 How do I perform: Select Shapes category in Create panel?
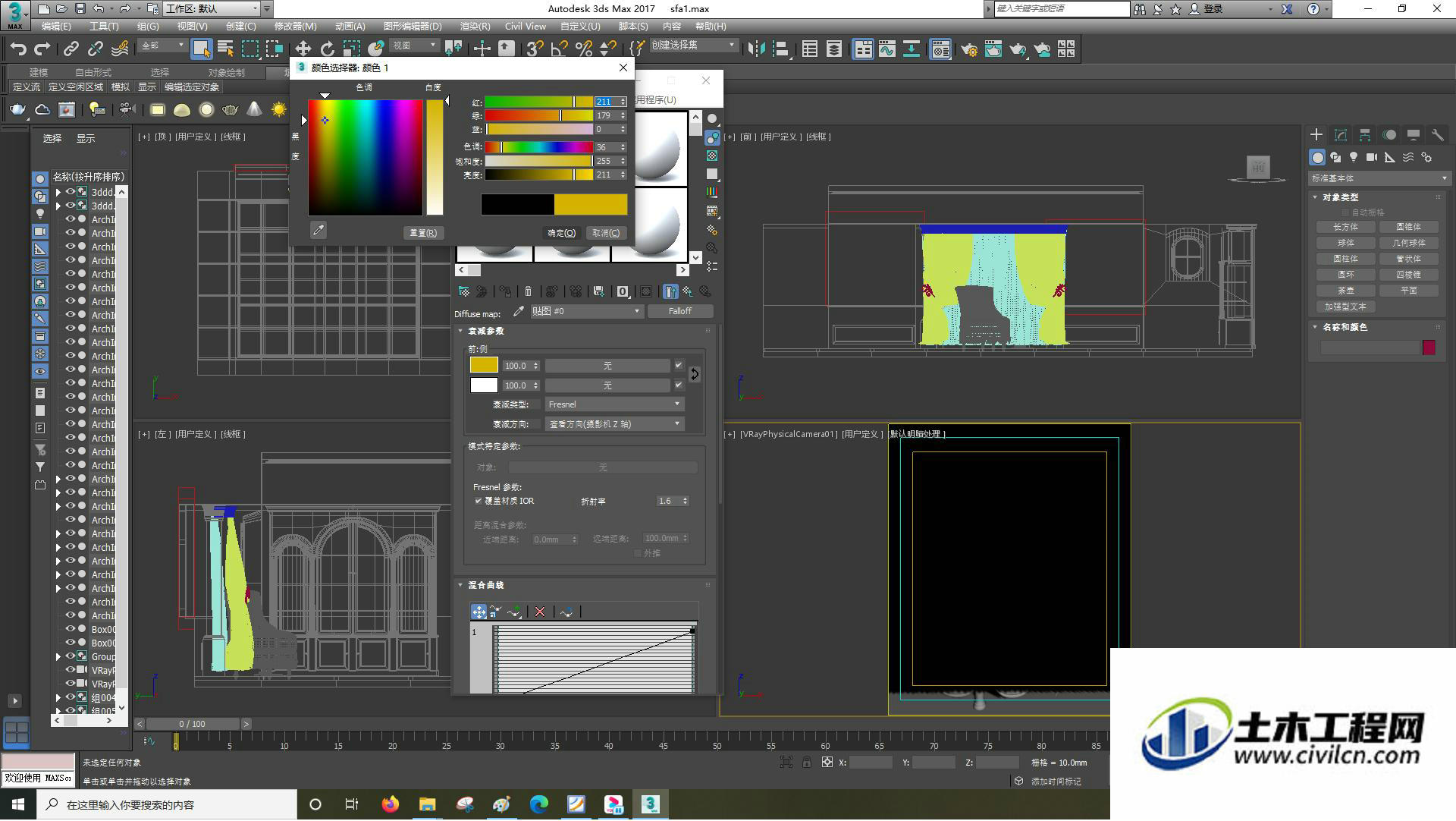point(1335,157)
